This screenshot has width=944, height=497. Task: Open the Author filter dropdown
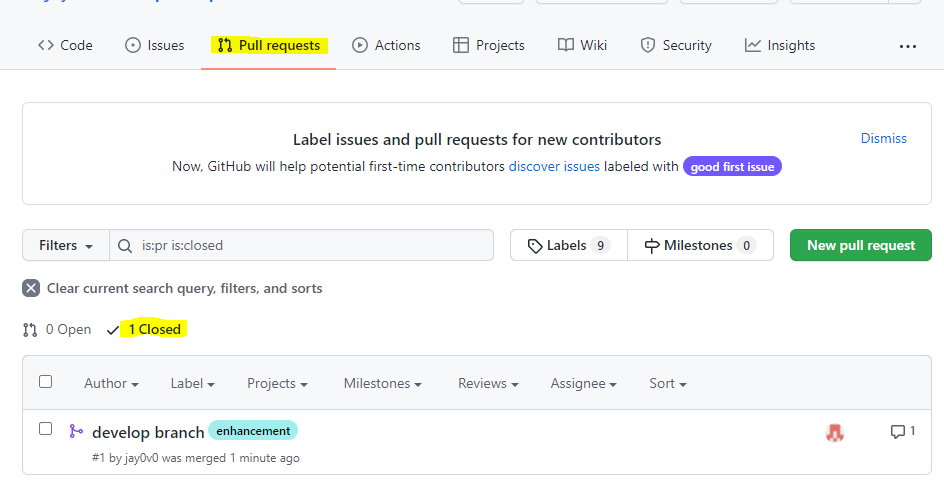(110, 383)
